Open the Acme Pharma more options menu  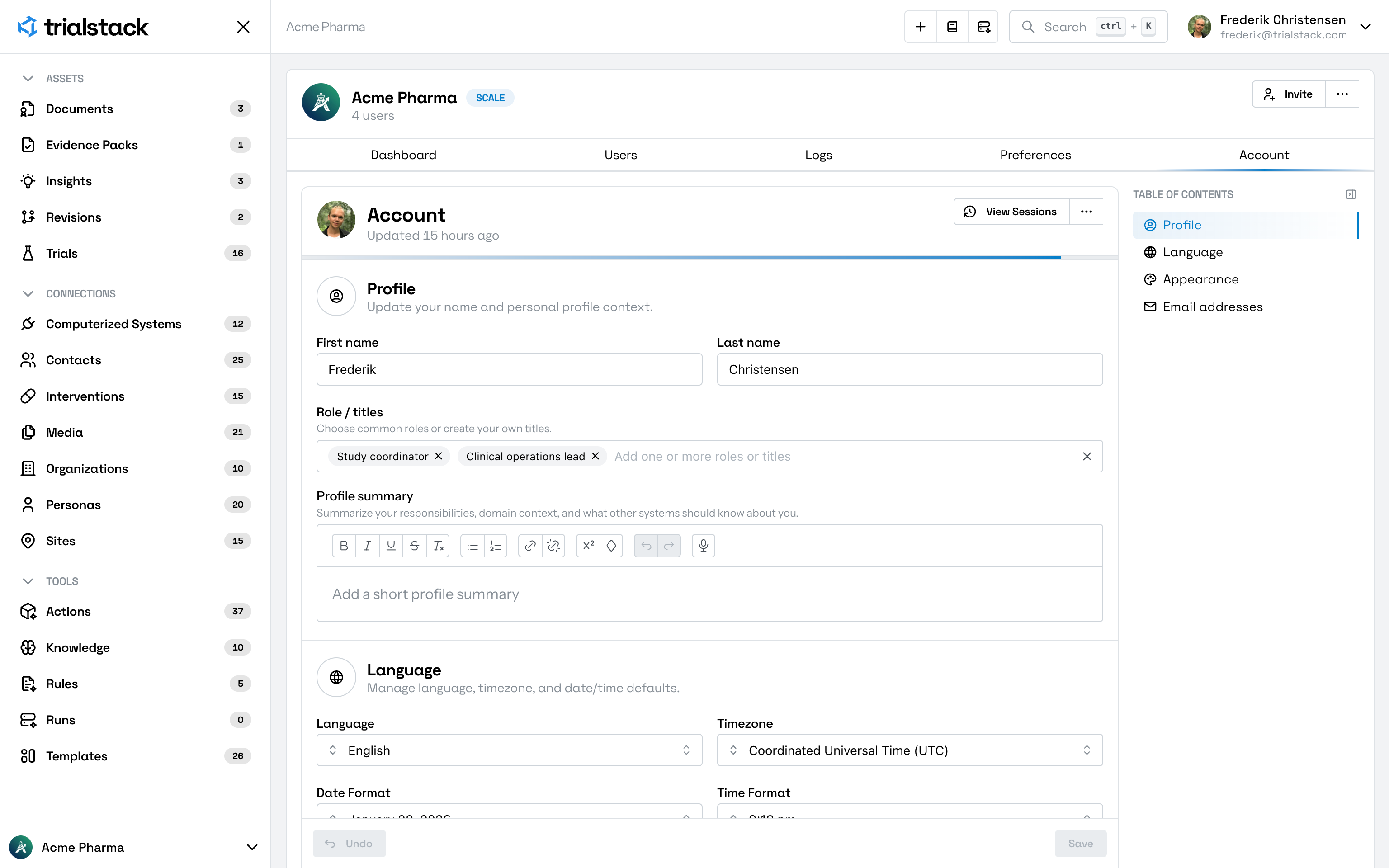click(1342, 94)
